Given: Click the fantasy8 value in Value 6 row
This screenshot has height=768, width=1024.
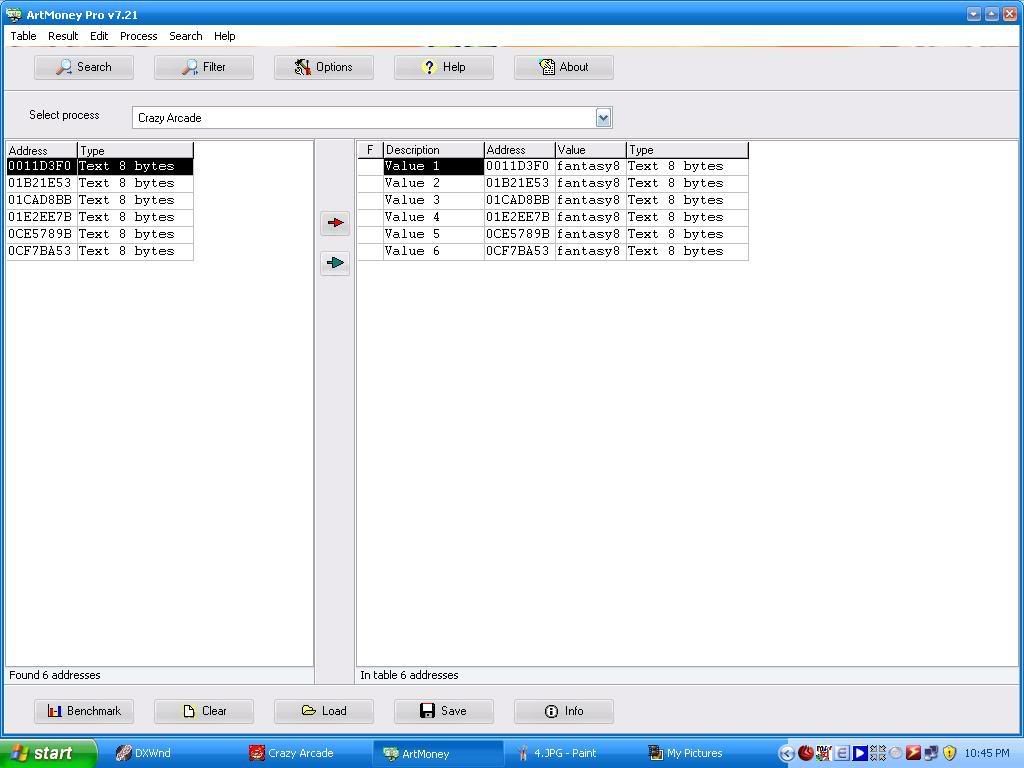Looking at the screenshot, I should pyautogui.click(x=590, y=251).
